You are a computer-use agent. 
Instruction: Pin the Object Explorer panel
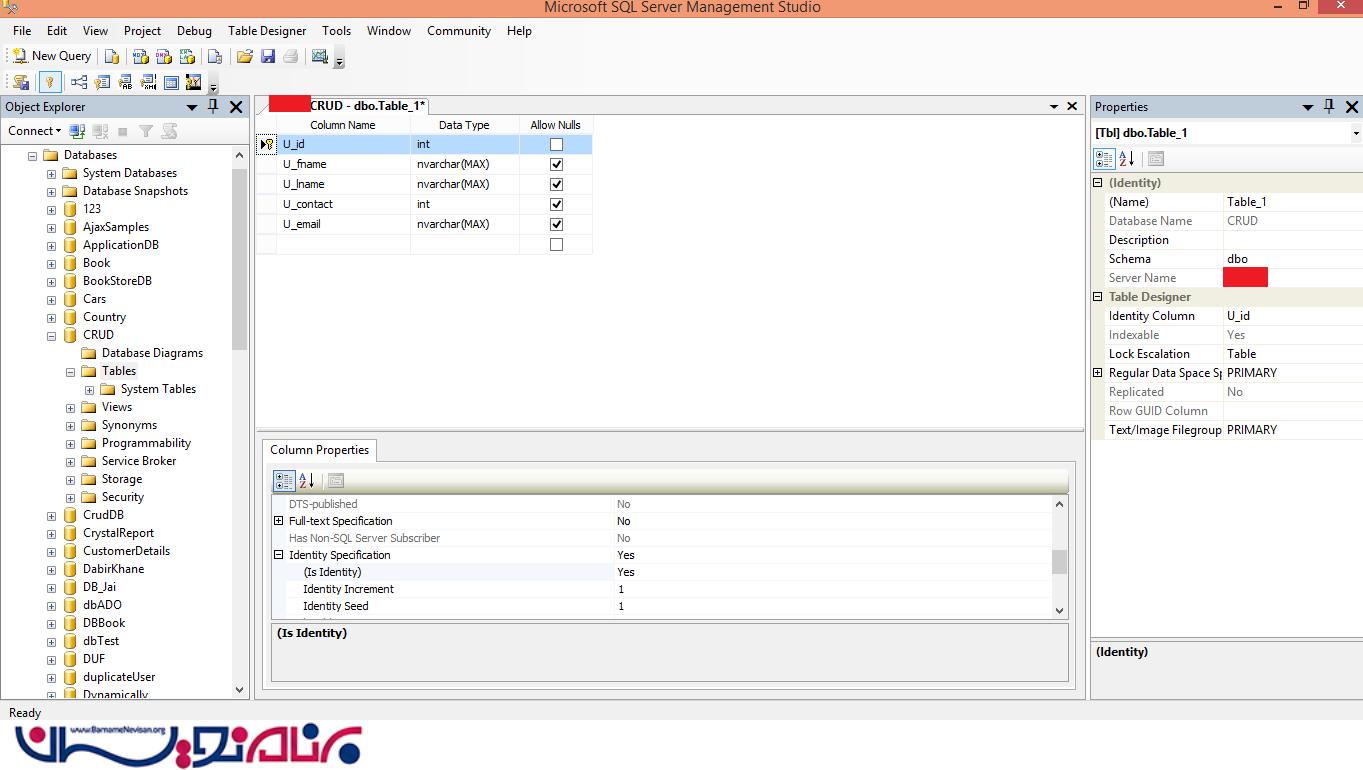coord(213,107)
